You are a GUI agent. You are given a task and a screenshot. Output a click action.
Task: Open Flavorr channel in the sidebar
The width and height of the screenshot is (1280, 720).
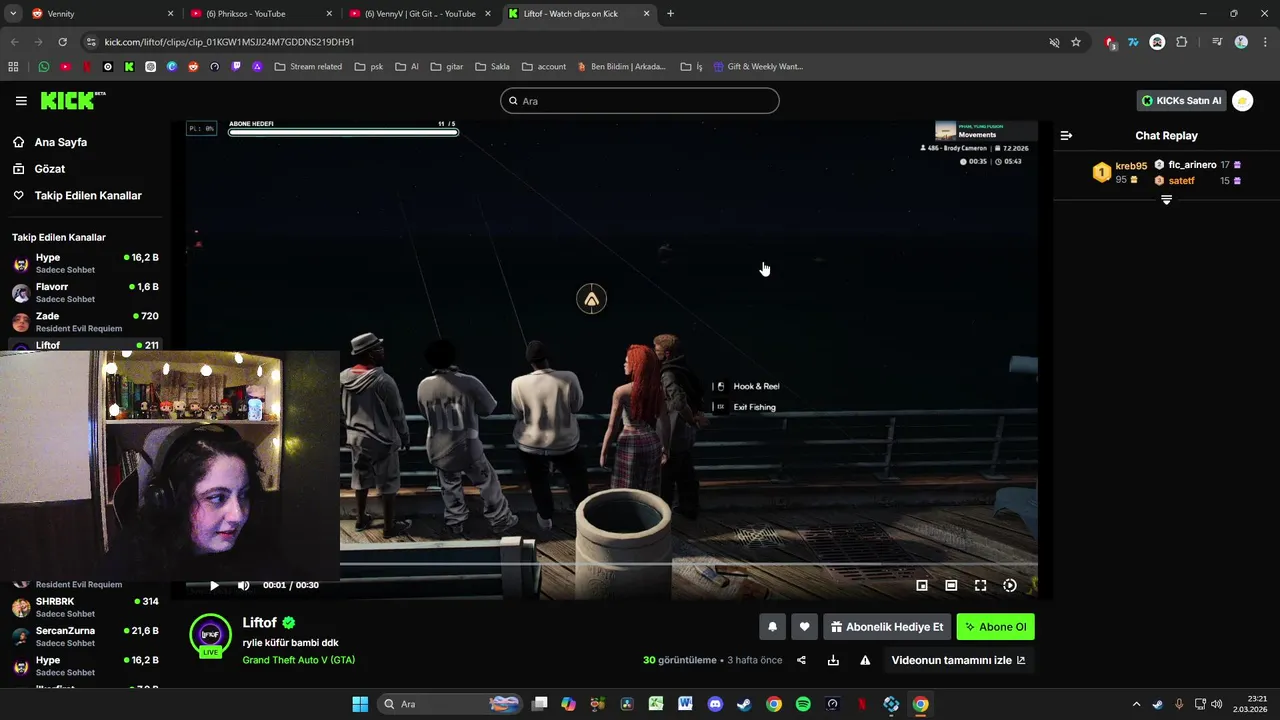(x=85, y=292)
